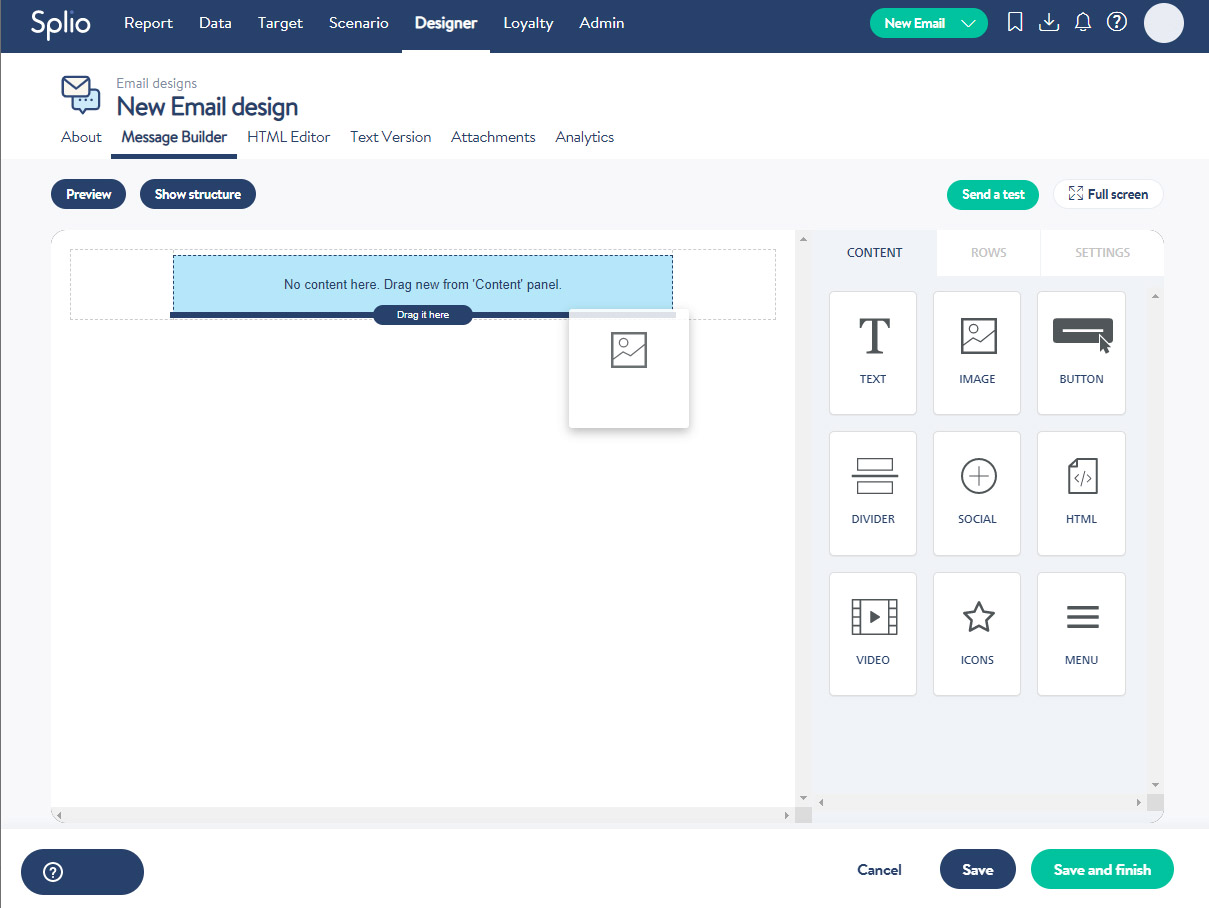Select the Image content block
Image resolution: width=1209 pixels, height=908 pixels.
tap(976, 352)
